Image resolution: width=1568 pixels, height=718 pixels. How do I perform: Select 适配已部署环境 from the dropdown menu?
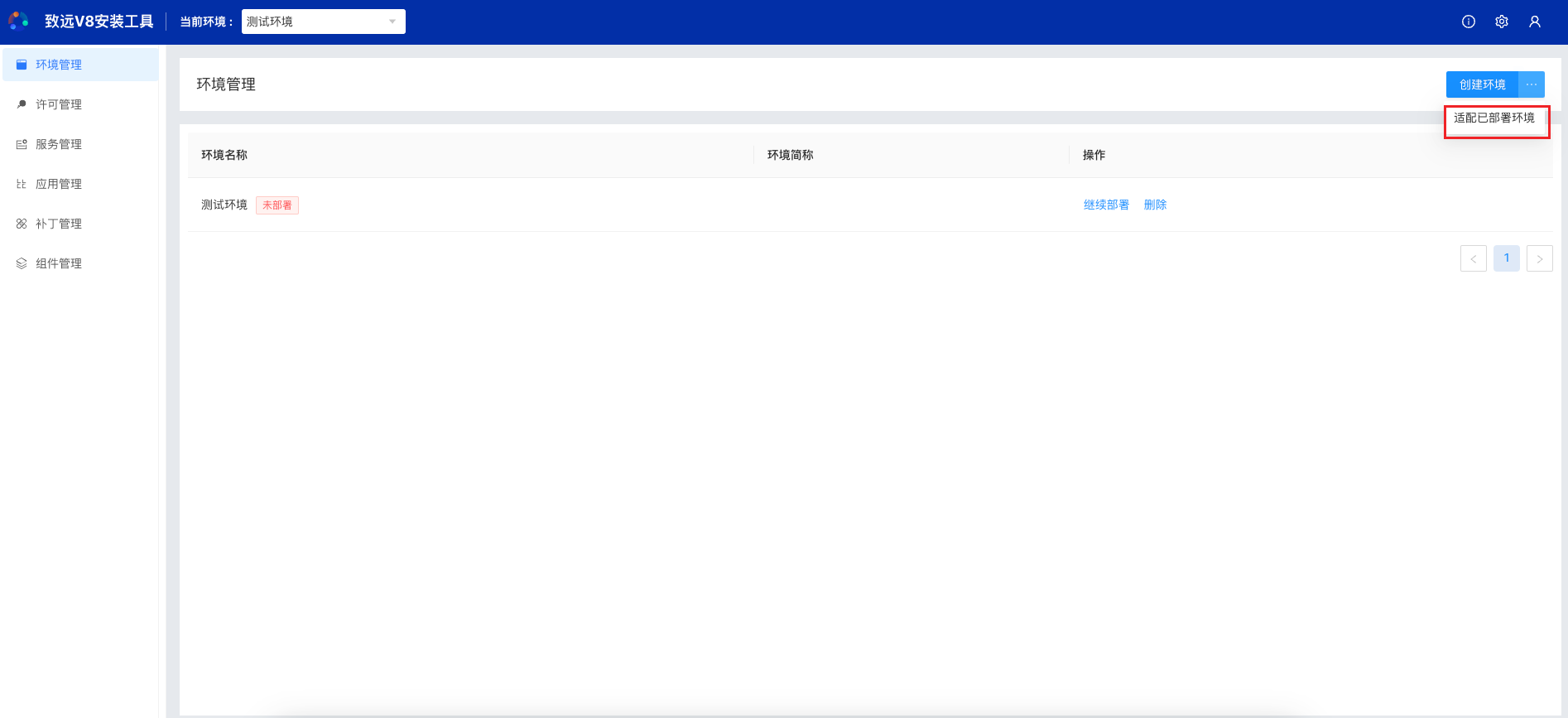pyautogui.click(x=1494, y=118)
